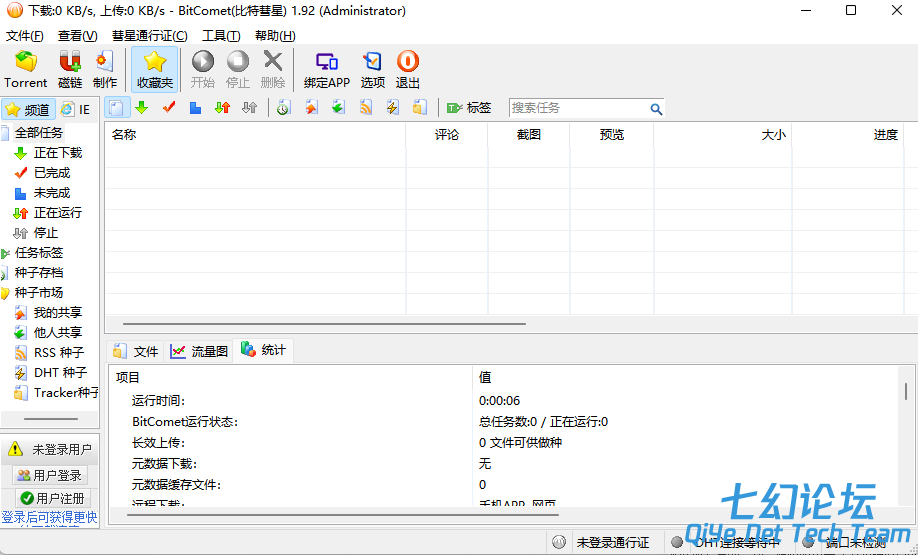
Task: Open the Tools (工具) menu
Action: [x=221, y=36]
